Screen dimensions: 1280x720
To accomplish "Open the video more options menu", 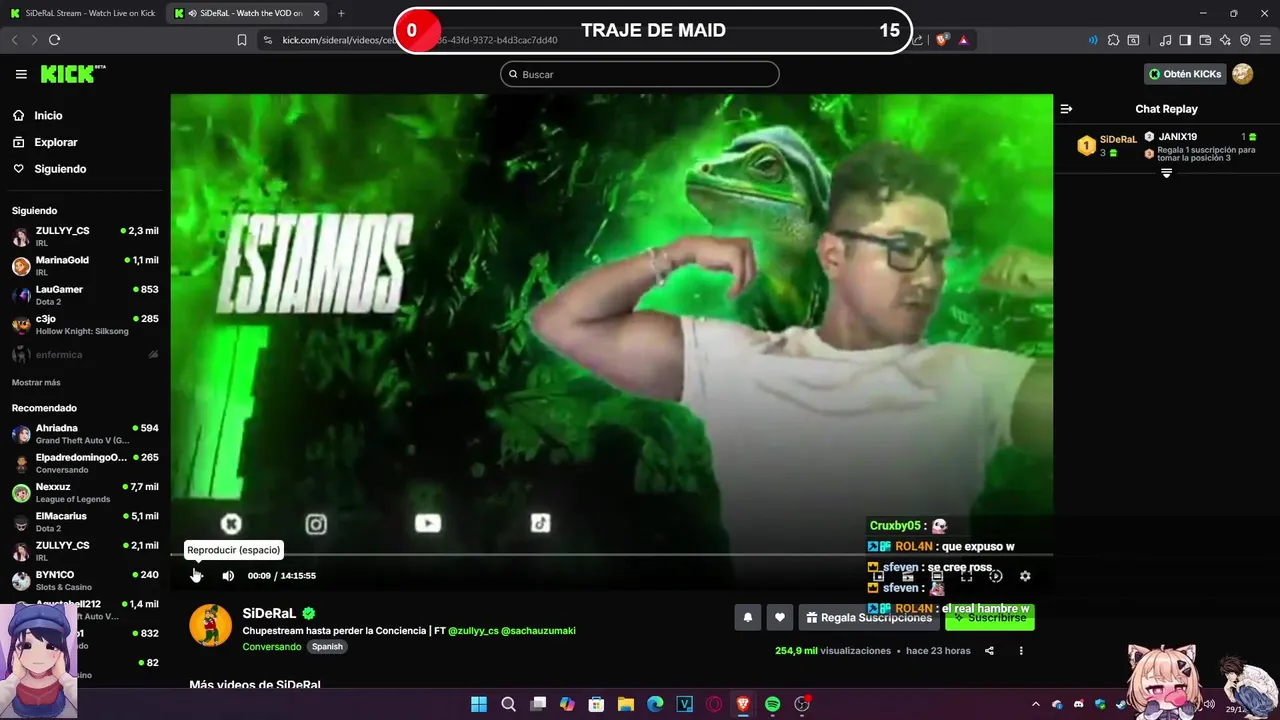I will coord(1021,651).
